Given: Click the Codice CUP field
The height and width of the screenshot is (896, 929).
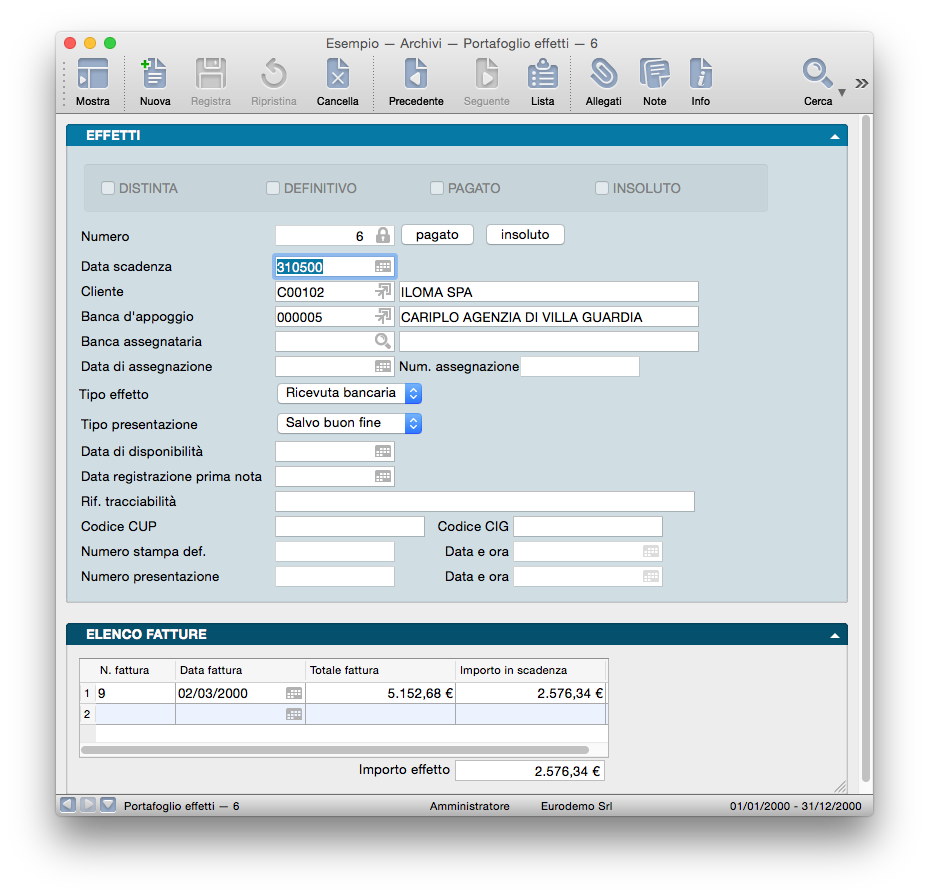Looking at the screenshot, I should click(x=350, y=526).
